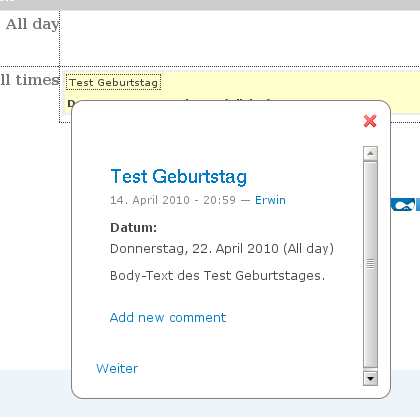Close the popup with the red X
The height and width of the screenshot is (417, 420).
(x=370, y=121)
